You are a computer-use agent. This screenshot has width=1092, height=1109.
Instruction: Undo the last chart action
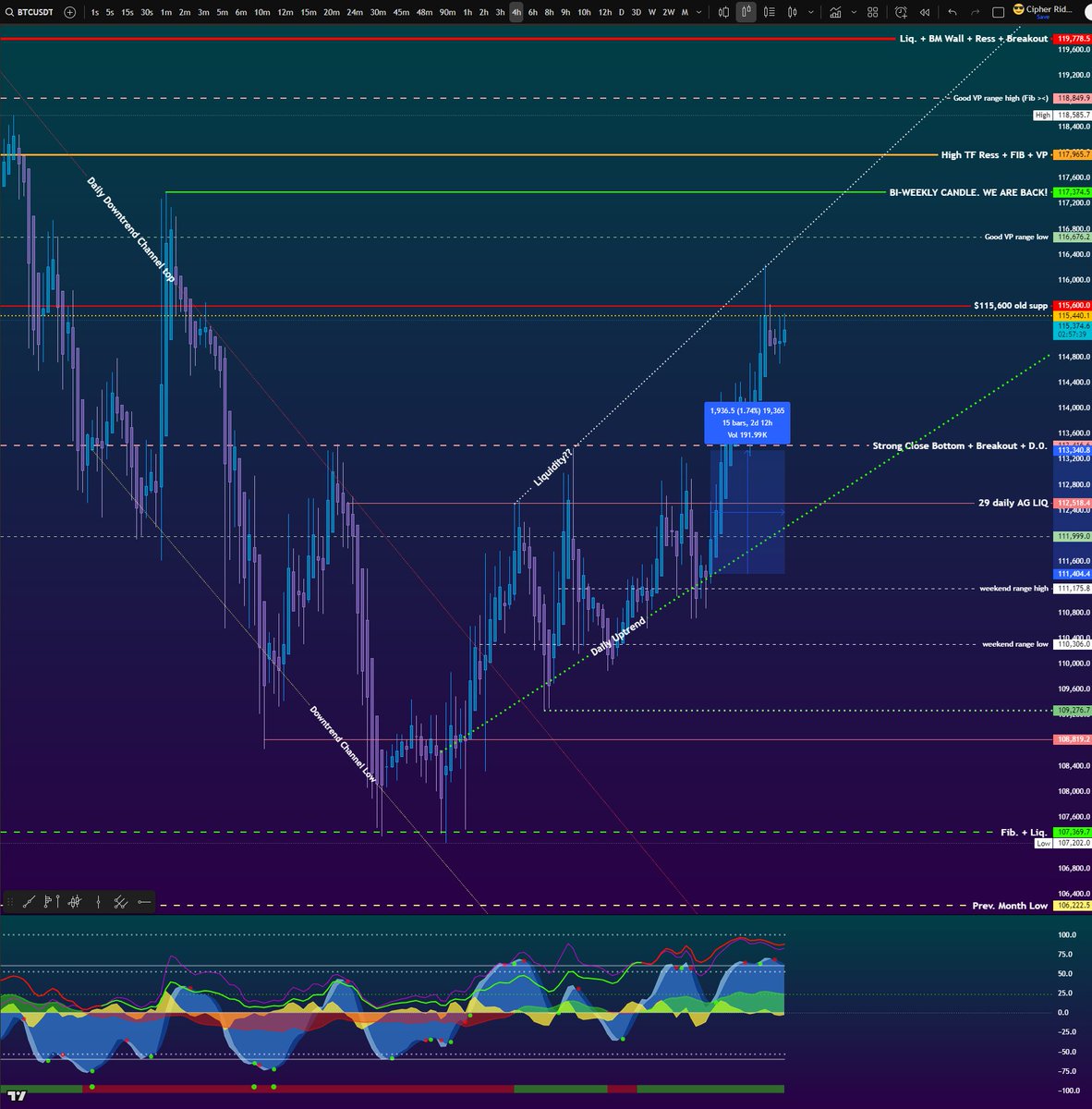pos(951,13)
